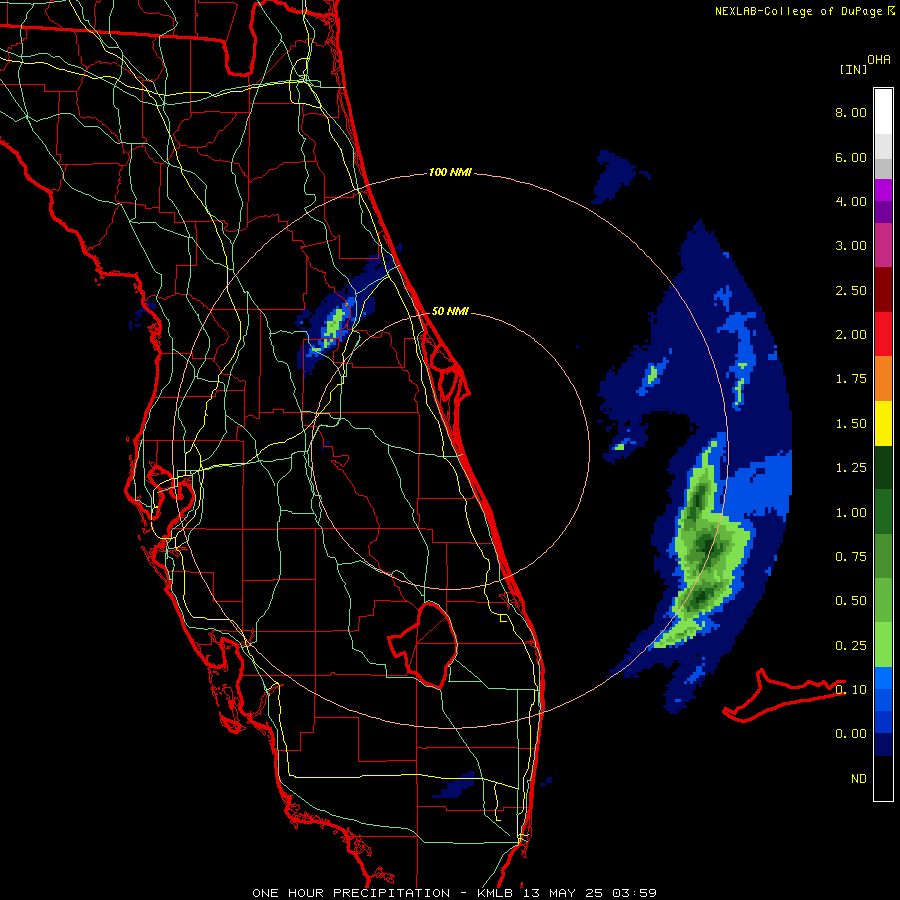
Task: Click the 0.10 legend value
Action: coord(851,690)
